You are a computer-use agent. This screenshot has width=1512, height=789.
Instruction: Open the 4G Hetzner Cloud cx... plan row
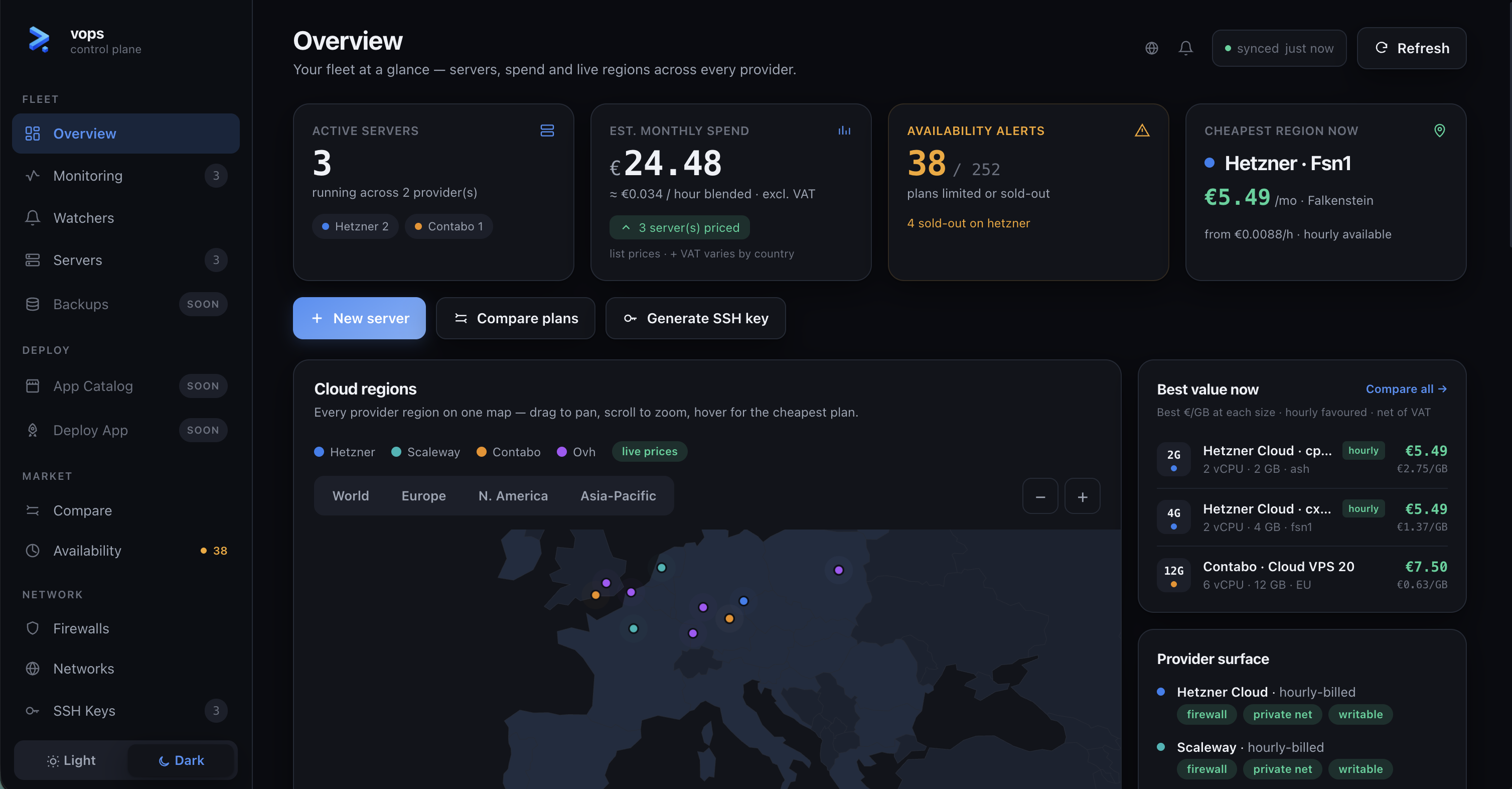coord(1302,517)
